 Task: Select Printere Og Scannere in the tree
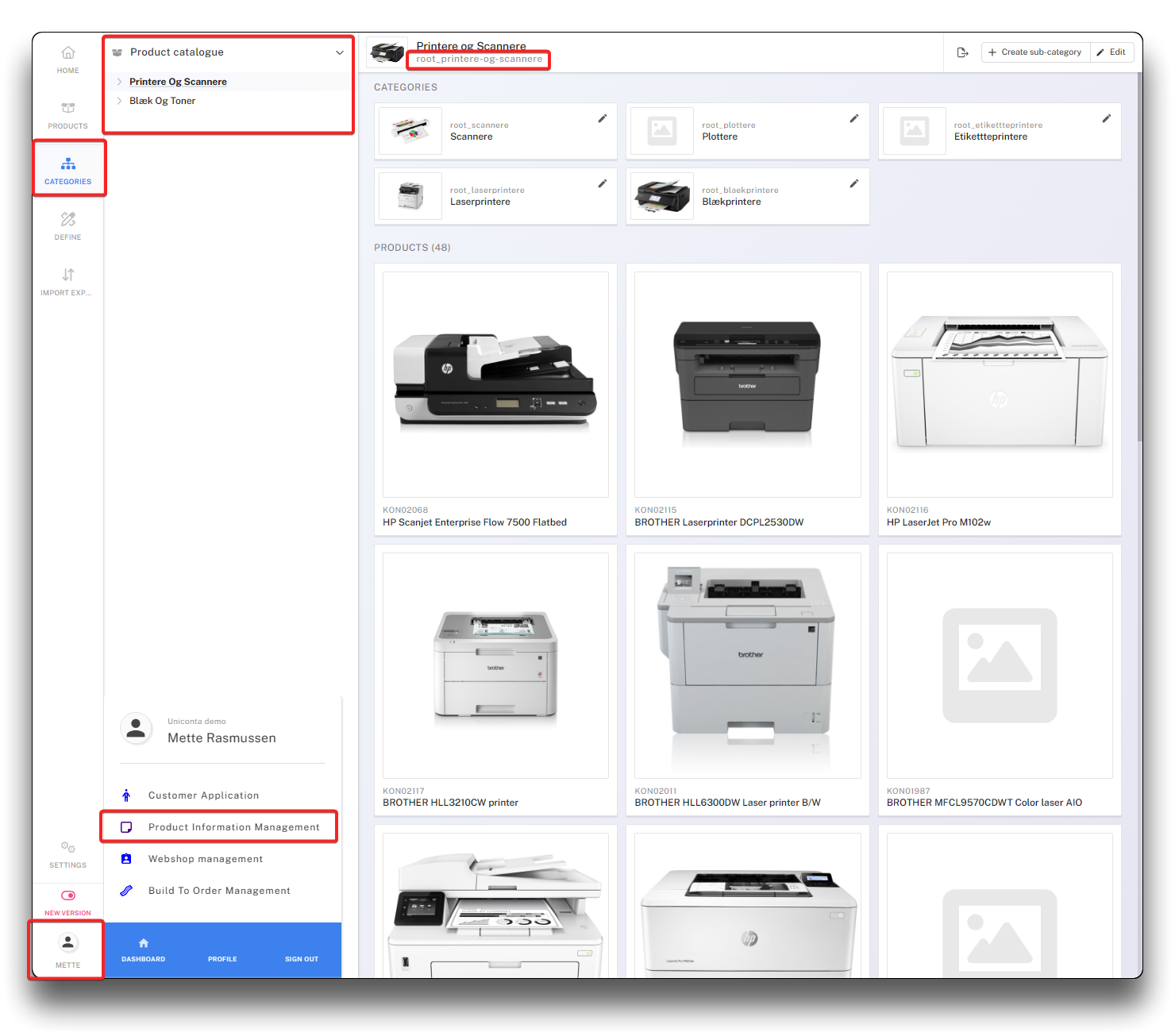(x=178, y=82)
